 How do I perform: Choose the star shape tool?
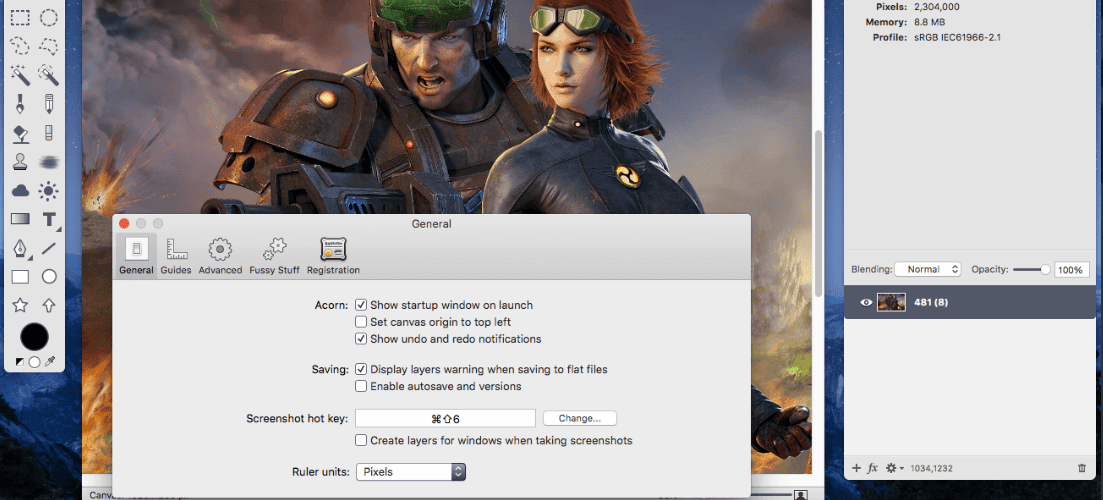pos(20,305)
